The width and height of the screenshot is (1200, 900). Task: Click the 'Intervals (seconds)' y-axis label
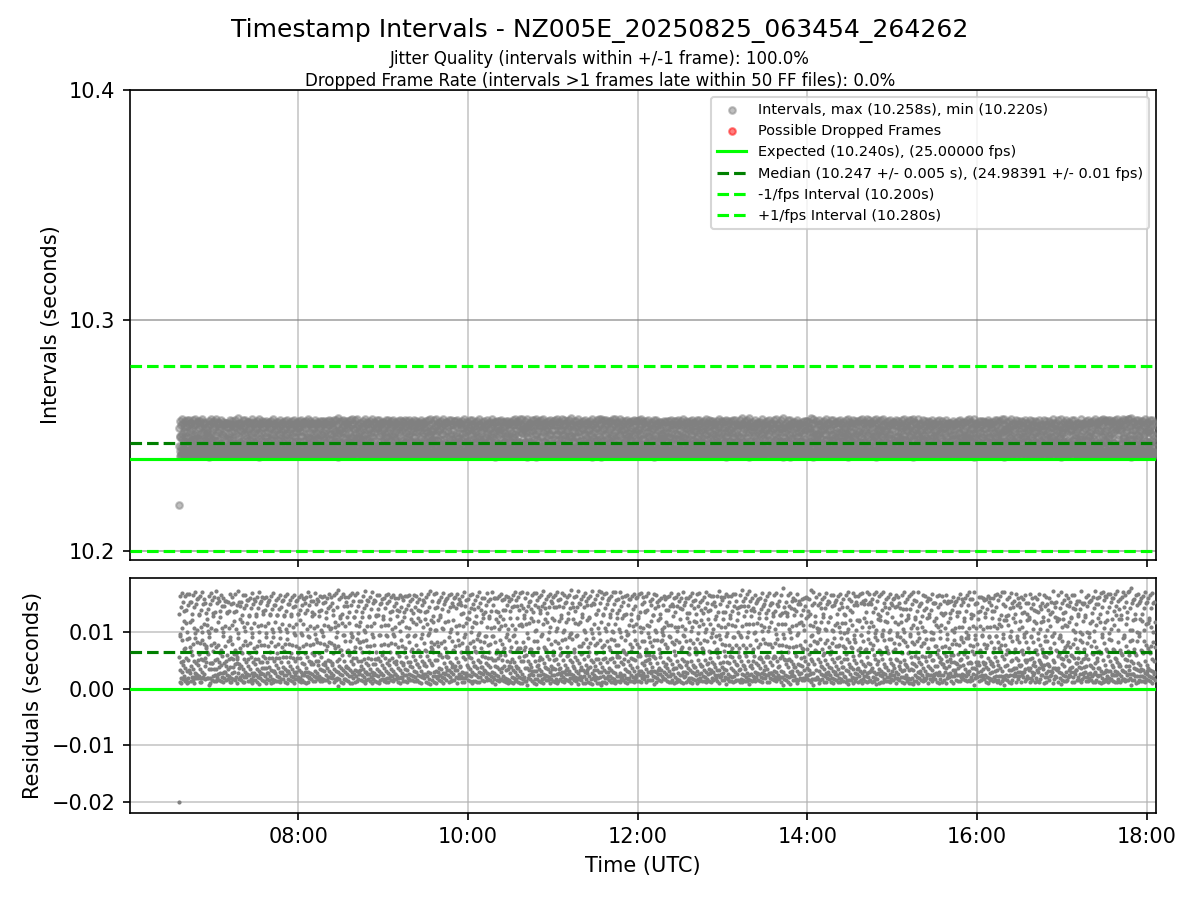(51, 324)
